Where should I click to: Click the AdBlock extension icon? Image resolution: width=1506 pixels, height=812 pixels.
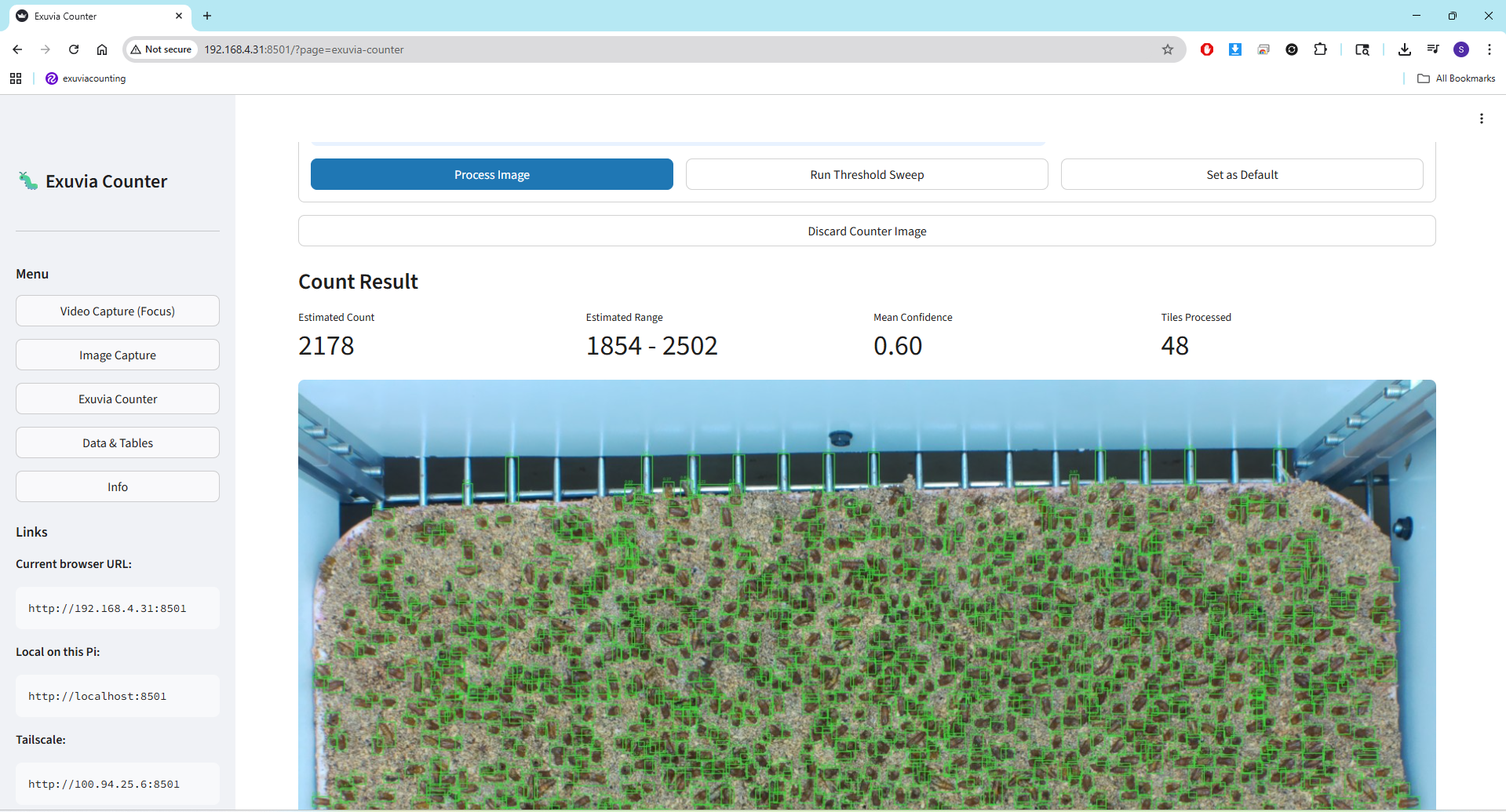coord(1207,49)
